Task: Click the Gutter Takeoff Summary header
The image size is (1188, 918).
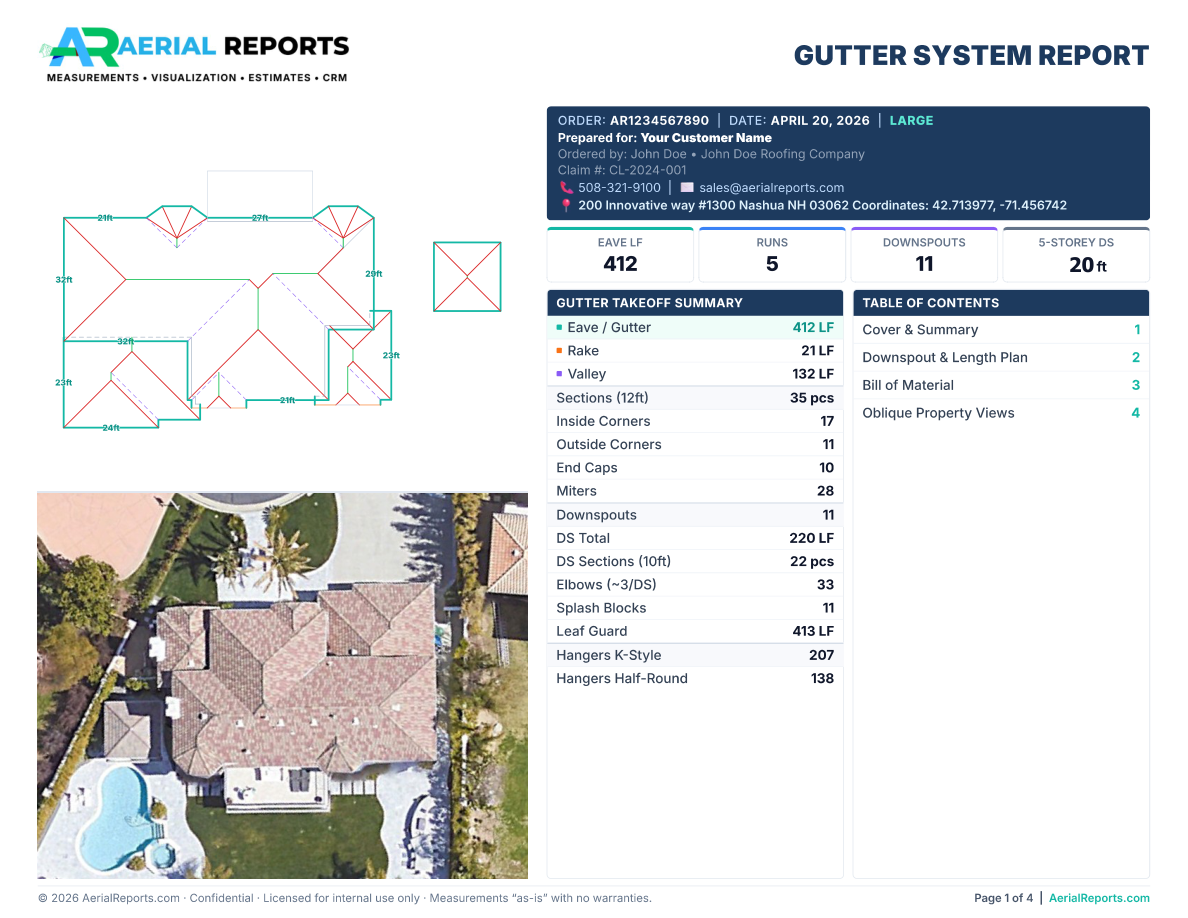Action: pyautogui.click(x=695, y=303)
